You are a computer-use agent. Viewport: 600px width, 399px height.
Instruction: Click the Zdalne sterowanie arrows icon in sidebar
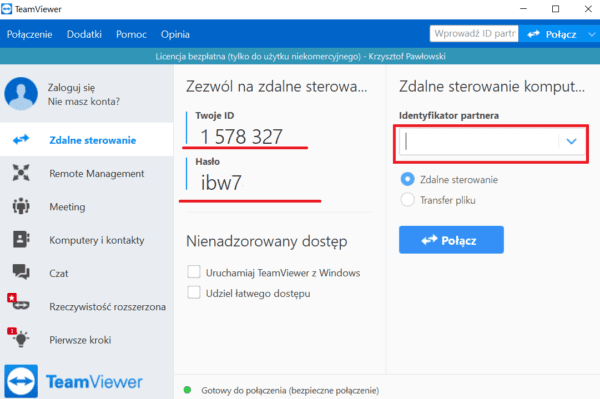point(21,140)
